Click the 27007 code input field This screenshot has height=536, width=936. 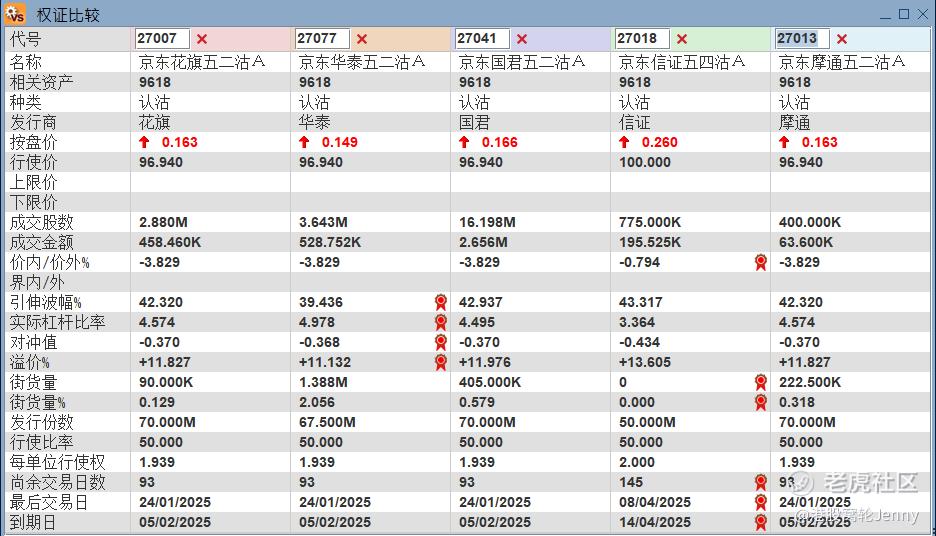pyautogui.click(x=162, y=39)
